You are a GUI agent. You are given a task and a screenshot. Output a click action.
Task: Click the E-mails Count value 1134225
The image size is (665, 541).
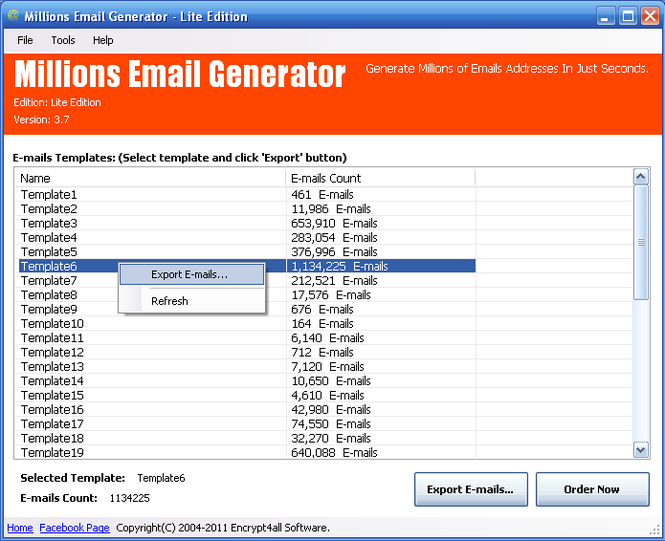tap(130, 498)
